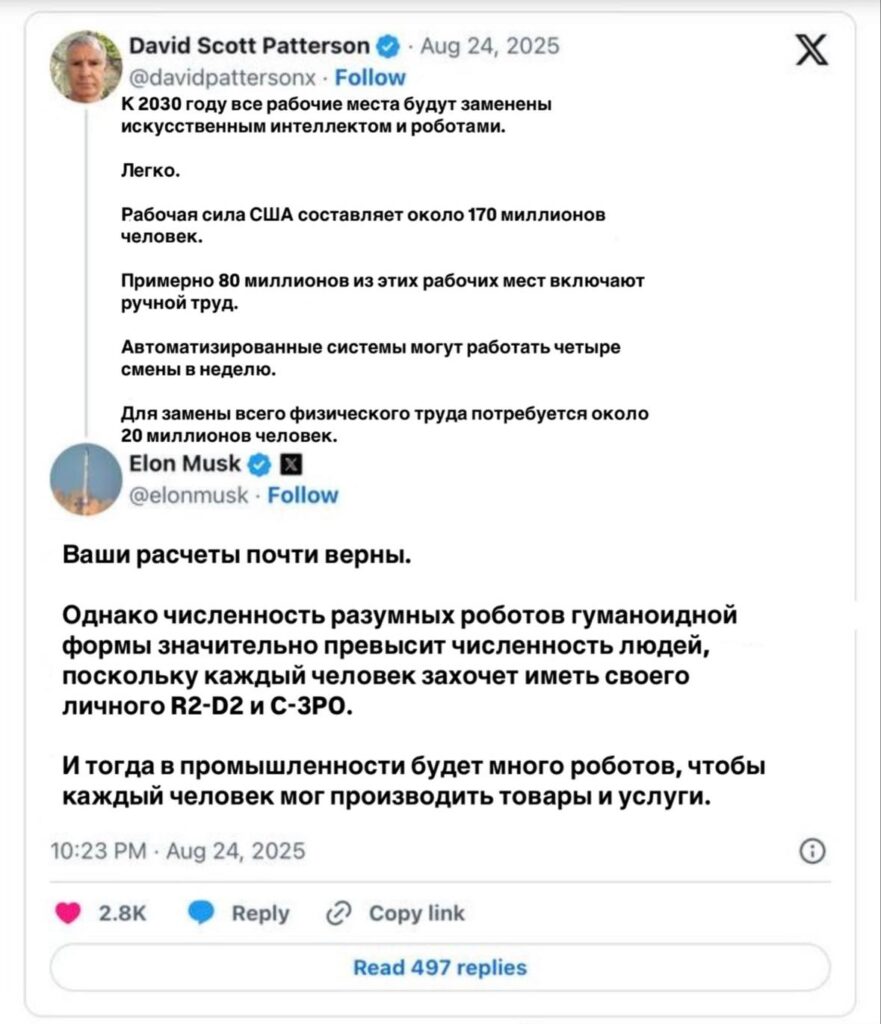Click the X logo in top corner
881x1024 pixels.
tap(812, 50)
